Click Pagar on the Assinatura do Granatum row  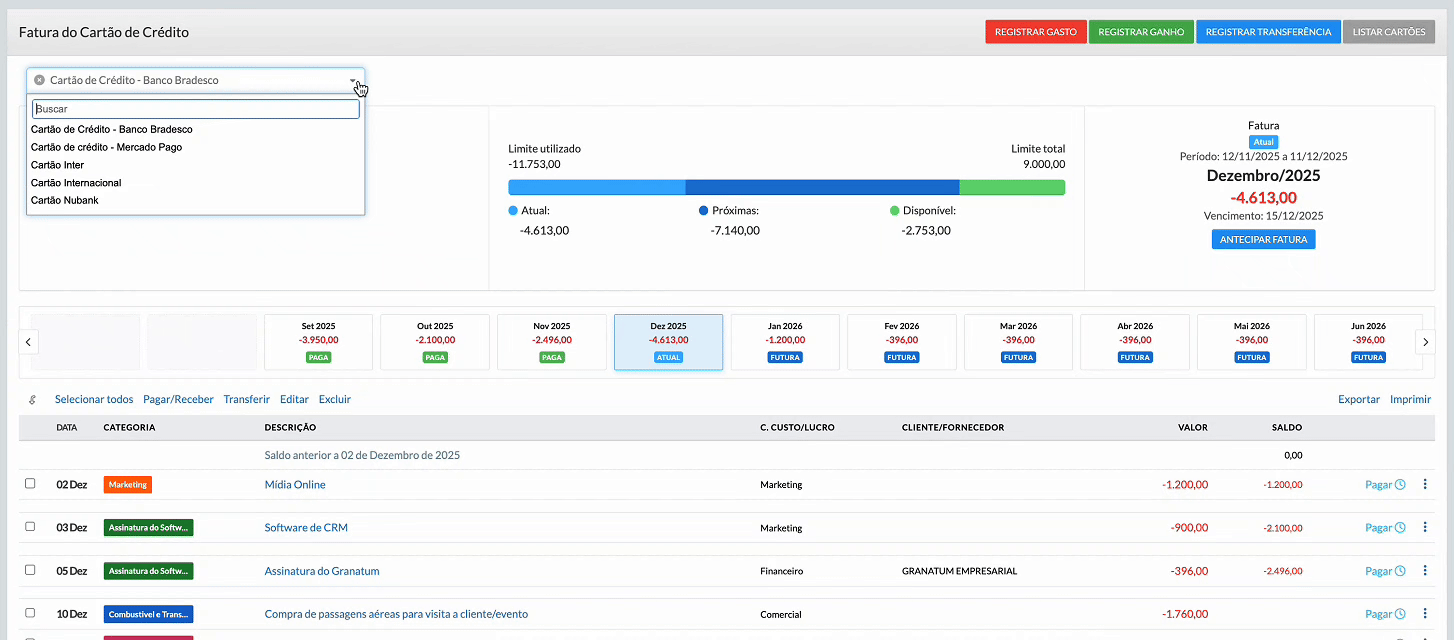pyautogui.click(x=1378, y=572)
